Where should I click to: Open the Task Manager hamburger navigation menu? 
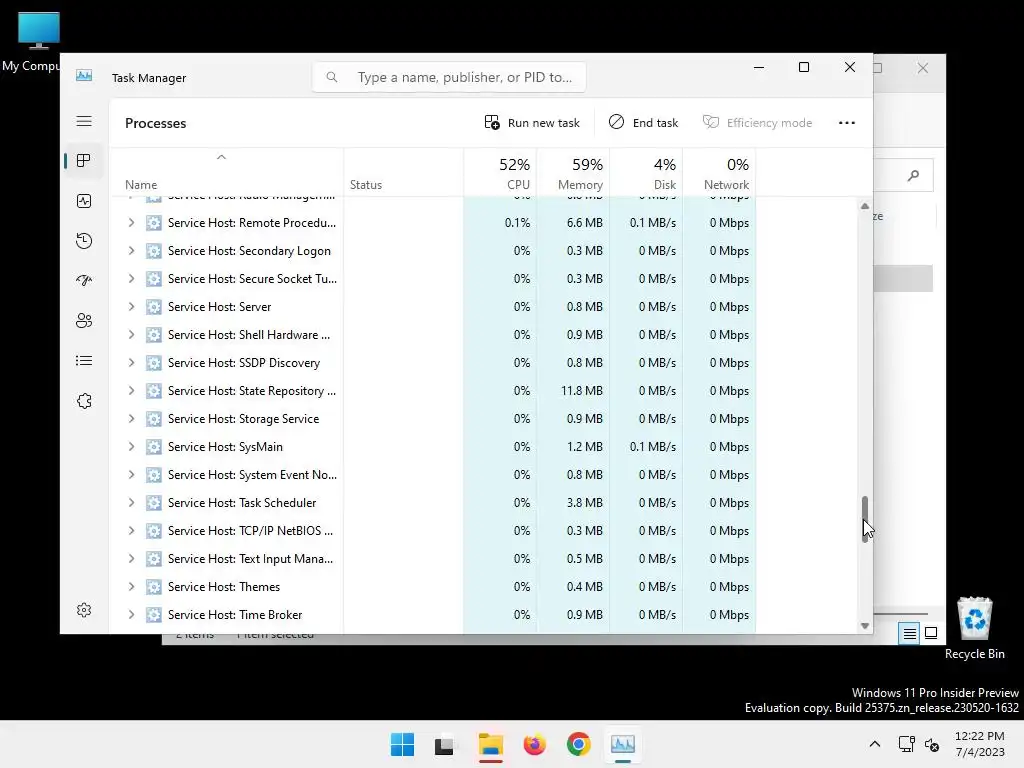84,121
